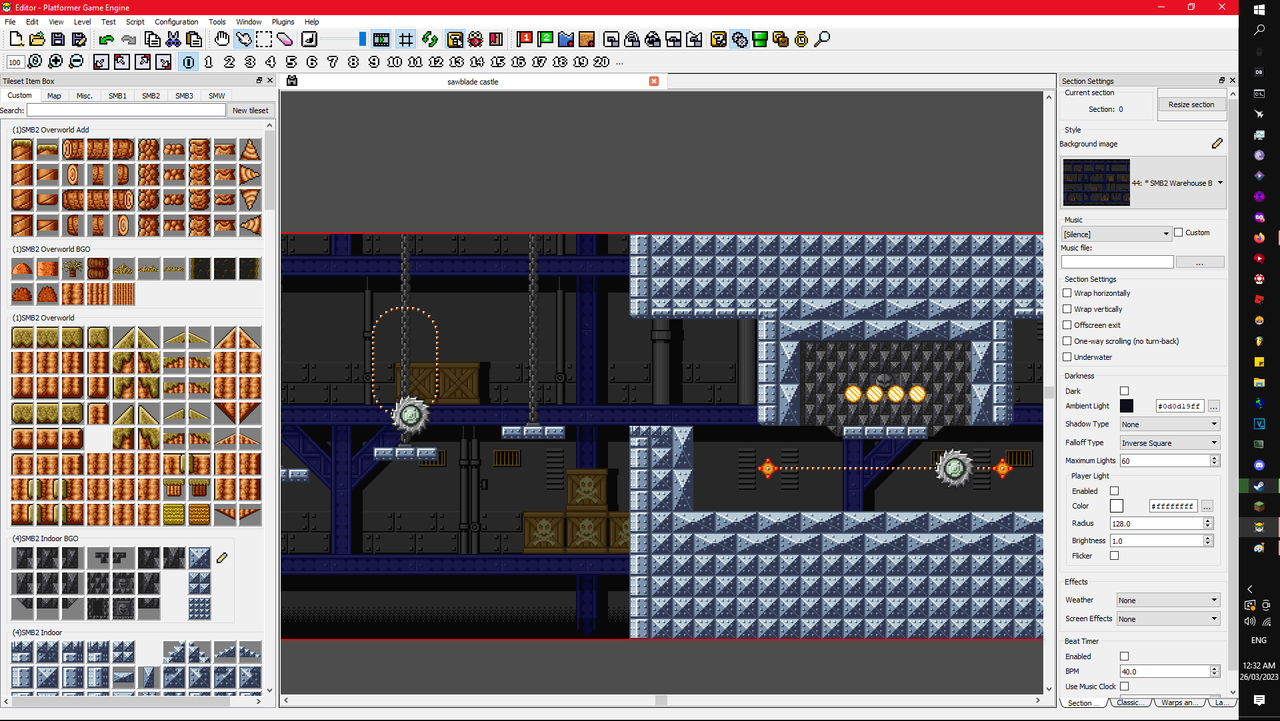Click the magnifier search icon in the toolbar

point(820,39)
